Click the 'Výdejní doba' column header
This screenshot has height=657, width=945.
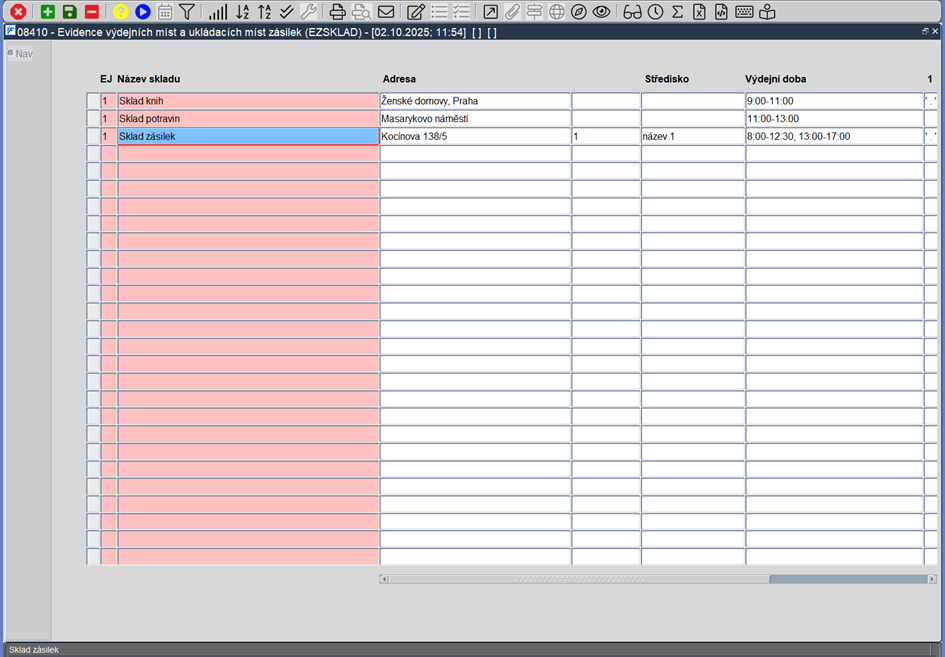pos(775,79)
